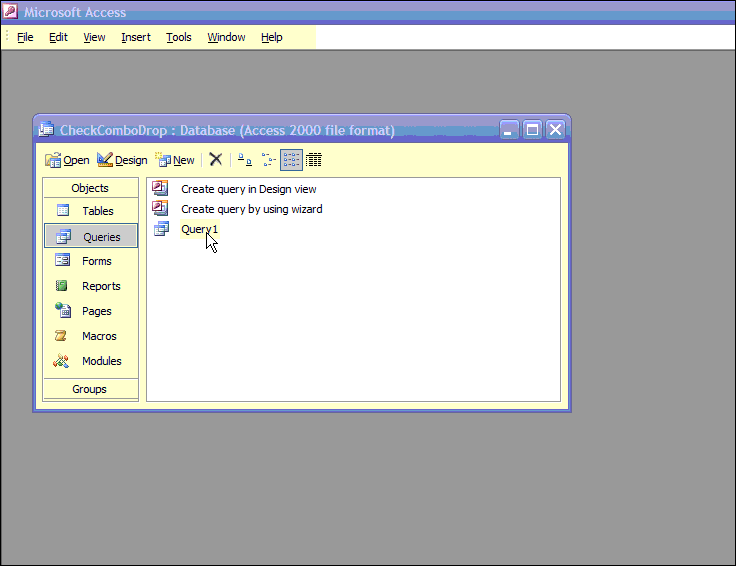Image resolution: width=736 pixels, height=566 pixels.
Task: Select Reports in Objects pane
Action: point(91,286)
